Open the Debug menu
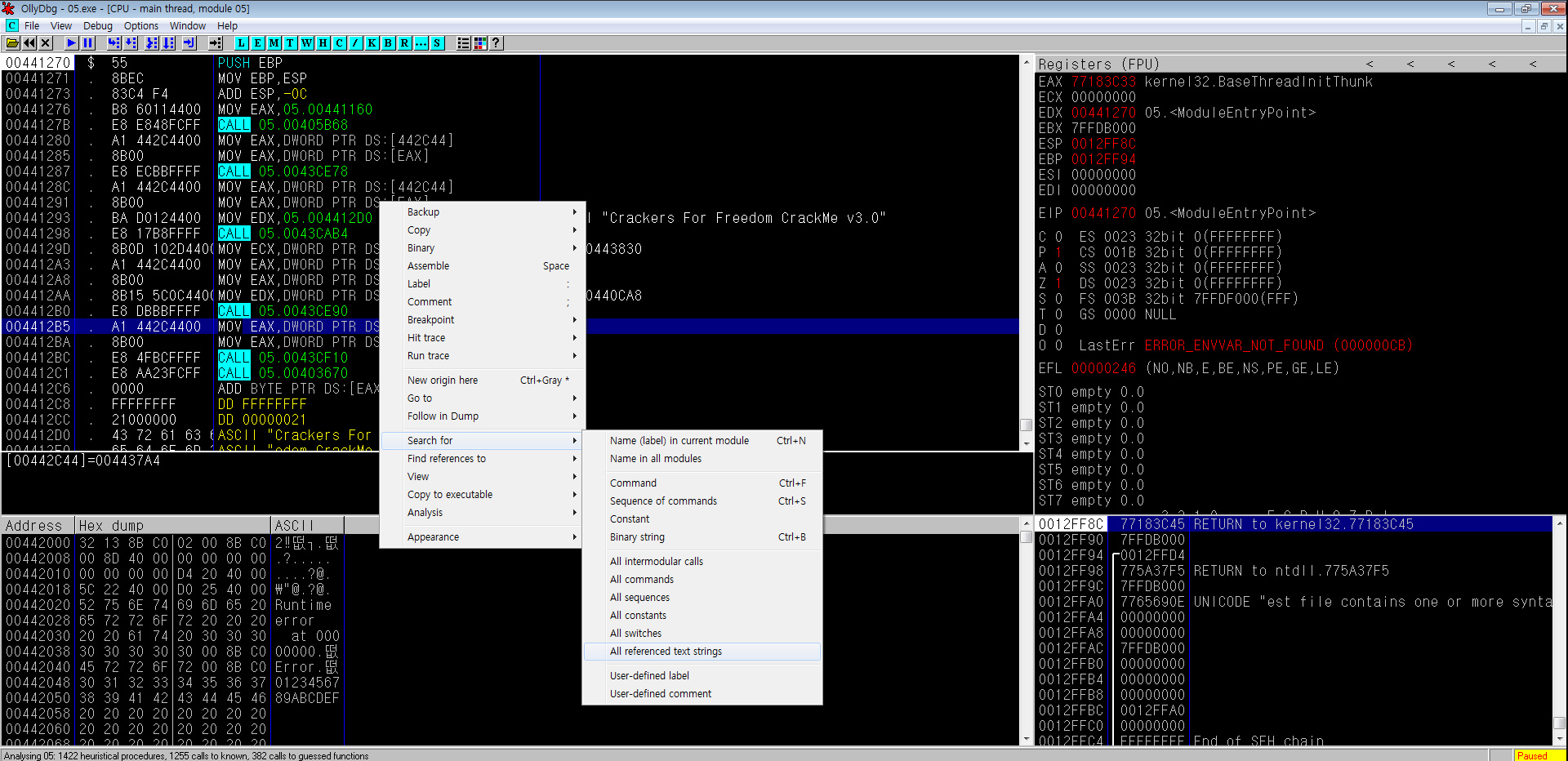This screenshot has width=1568, height=761. point(98,26)
